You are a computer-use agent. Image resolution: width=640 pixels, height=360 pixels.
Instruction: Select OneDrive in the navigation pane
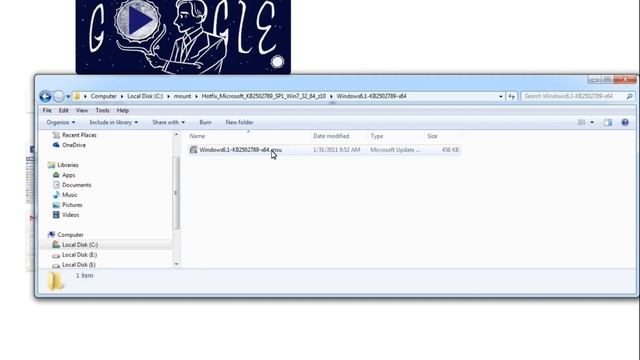click(x=74, y=145)
